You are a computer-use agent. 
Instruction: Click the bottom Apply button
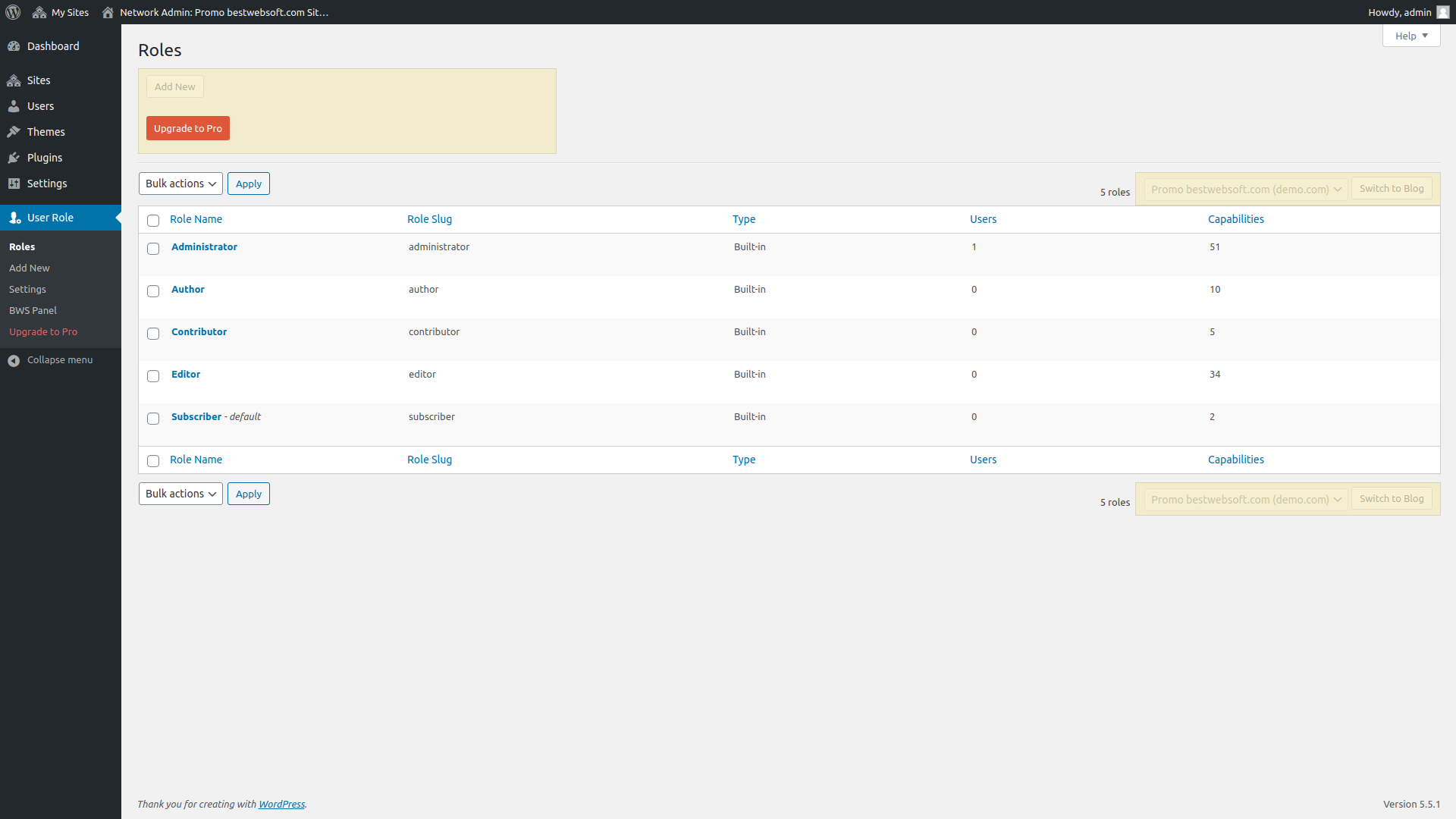point(249,494)
